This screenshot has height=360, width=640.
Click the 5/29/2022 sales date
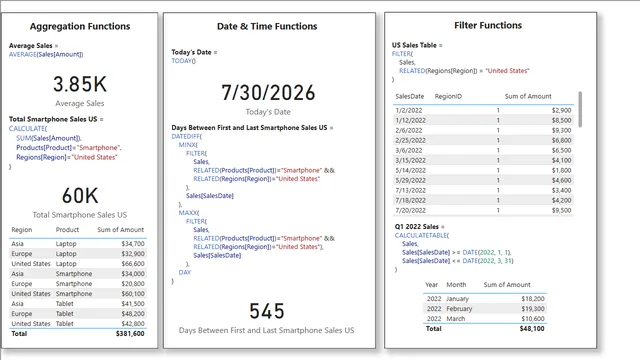pos(410,180)
